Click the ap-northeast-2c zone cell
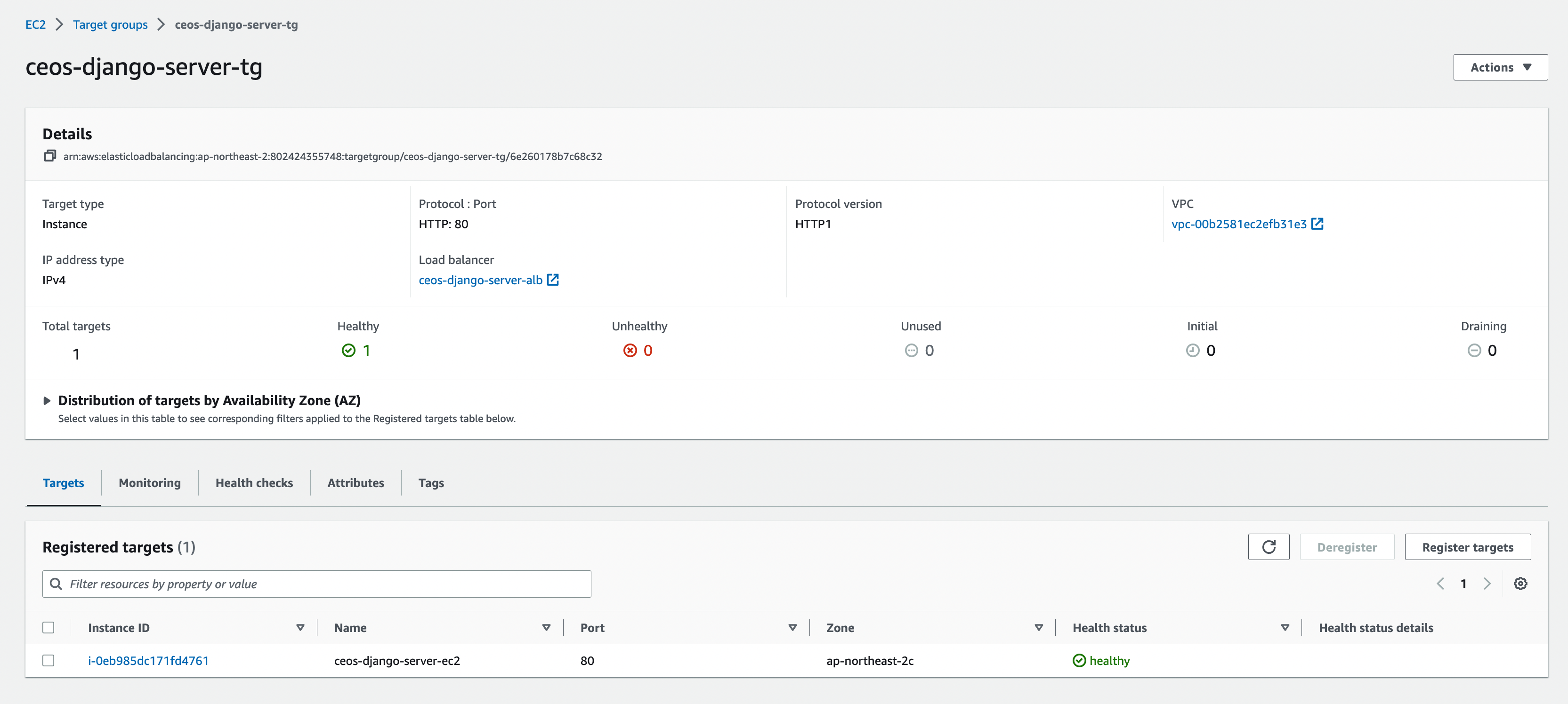1568x704 pixels. (x=870, y=661)
